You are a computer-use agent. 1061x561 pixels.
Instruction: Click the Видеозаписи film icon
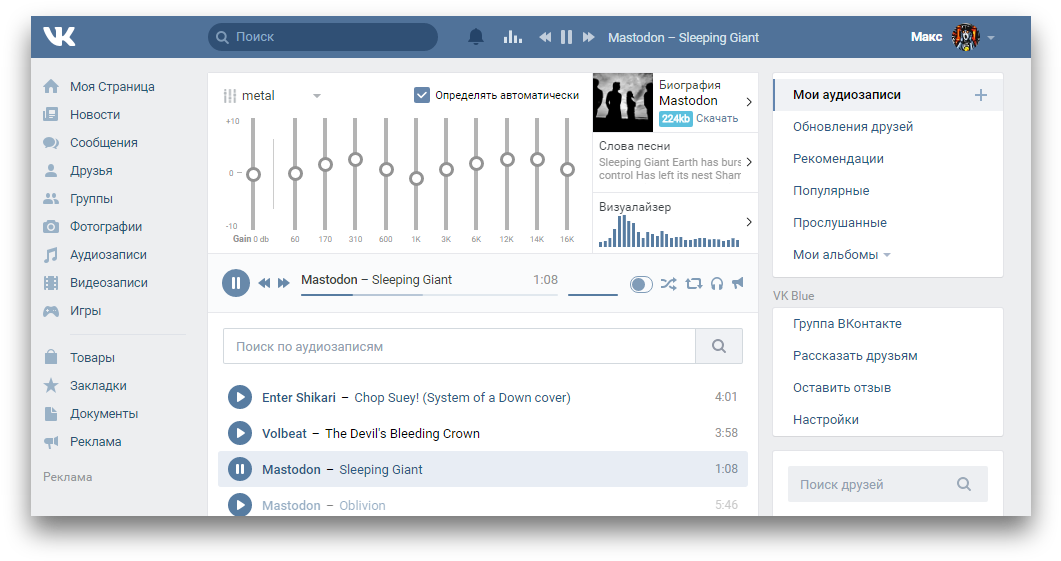(x=51, y=283)
